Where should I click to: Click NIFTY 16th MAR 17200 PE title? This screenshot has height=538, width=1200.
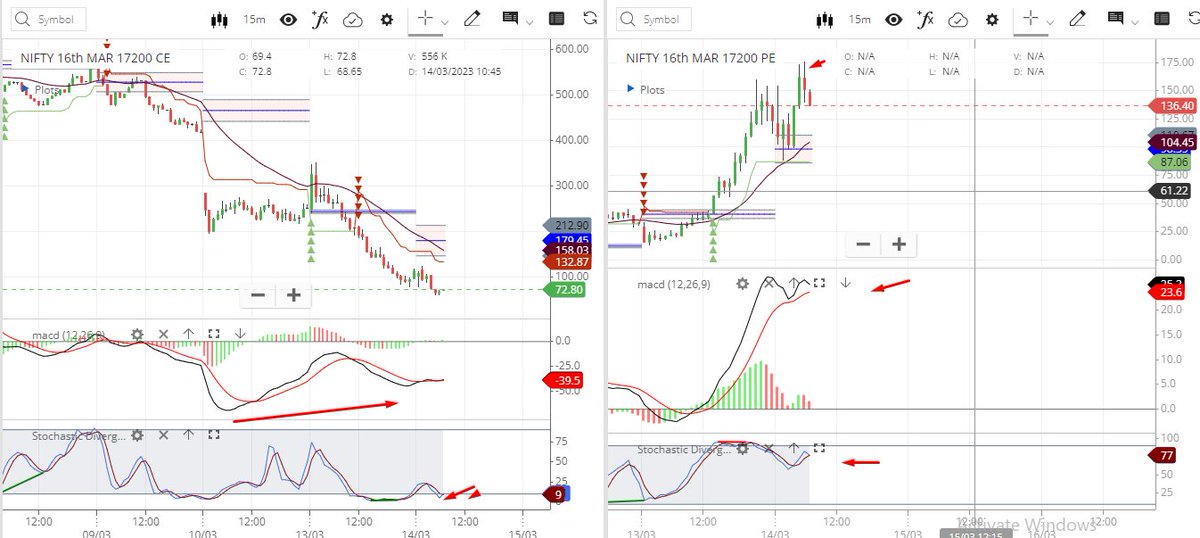coord(701,59)
